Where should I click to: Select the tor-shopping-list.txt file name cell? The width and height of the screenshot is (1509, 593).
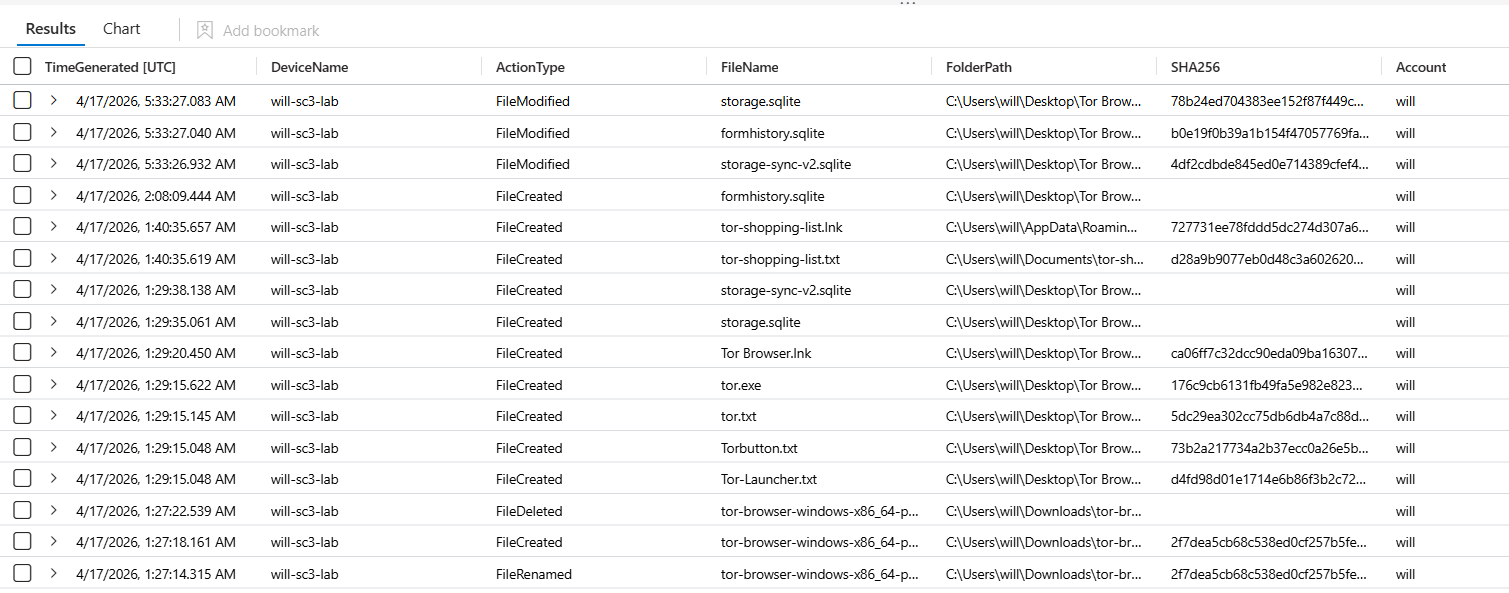click(x=782, y=259)
